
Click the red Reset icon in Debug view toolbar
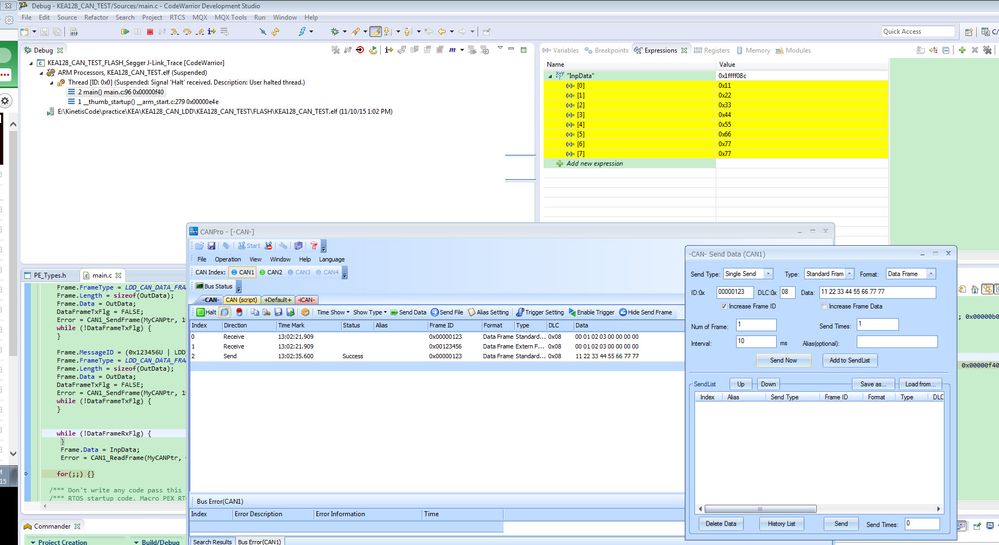[360, 50]
